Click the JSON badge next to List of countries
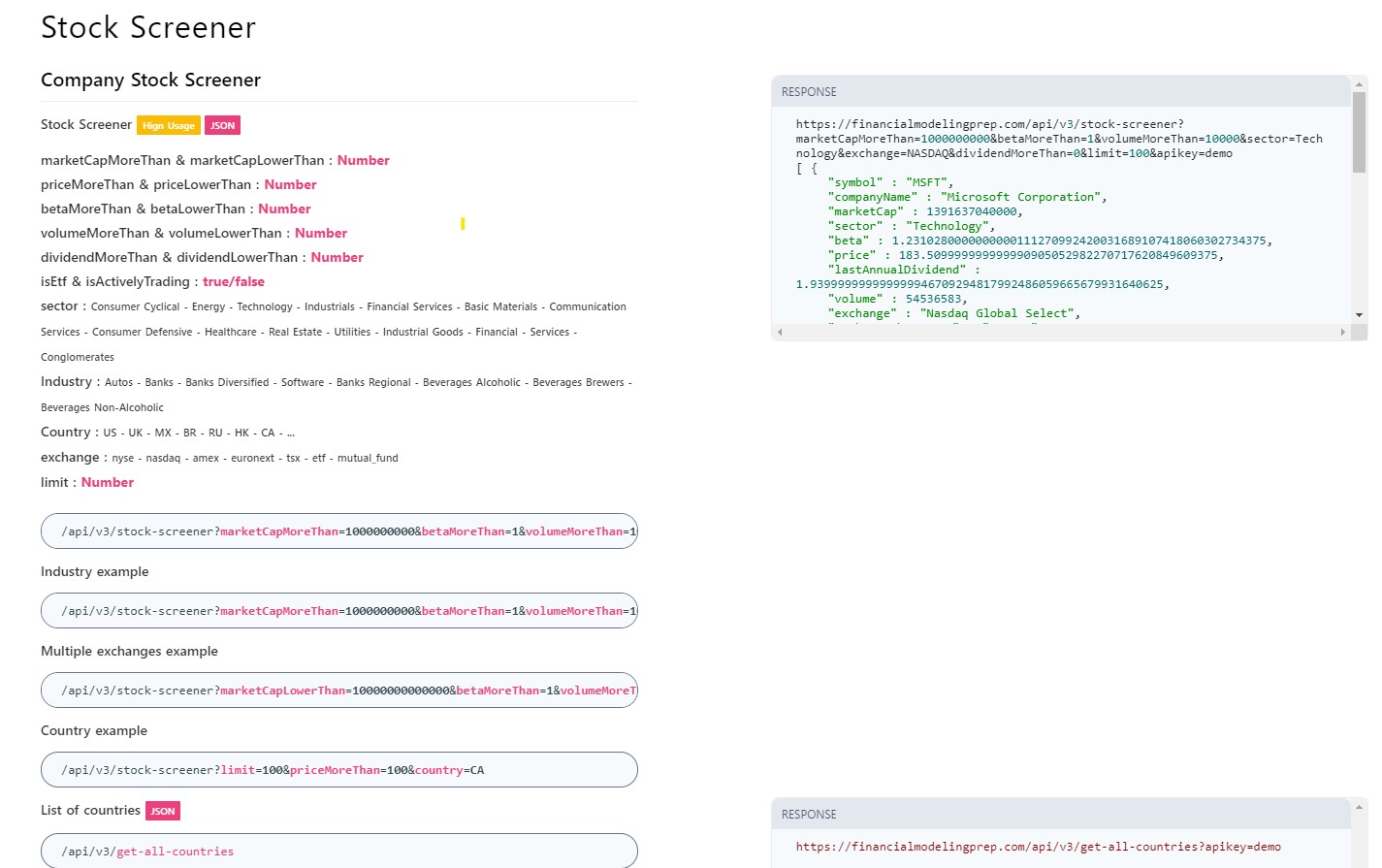1382x868 pixels. [x=163, y=811]
